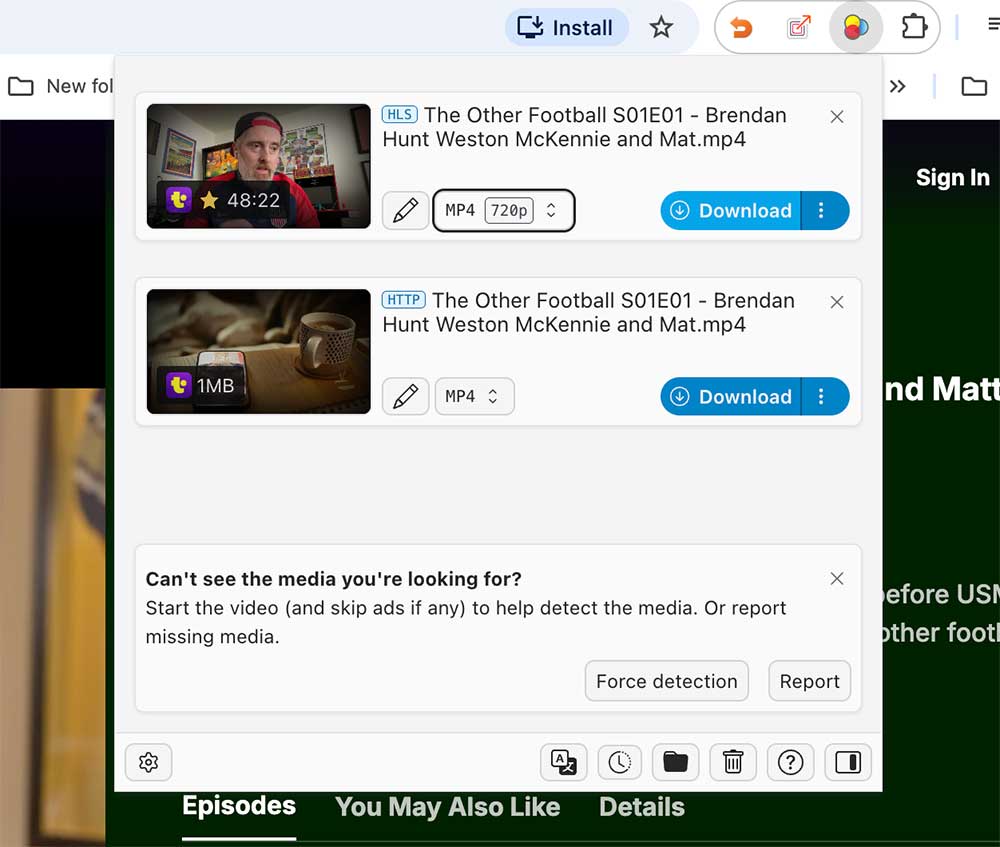This screenshot has width=1000, height=847.
Task: Open the MP4 720p quality dropdown
Action: point(504,210)
